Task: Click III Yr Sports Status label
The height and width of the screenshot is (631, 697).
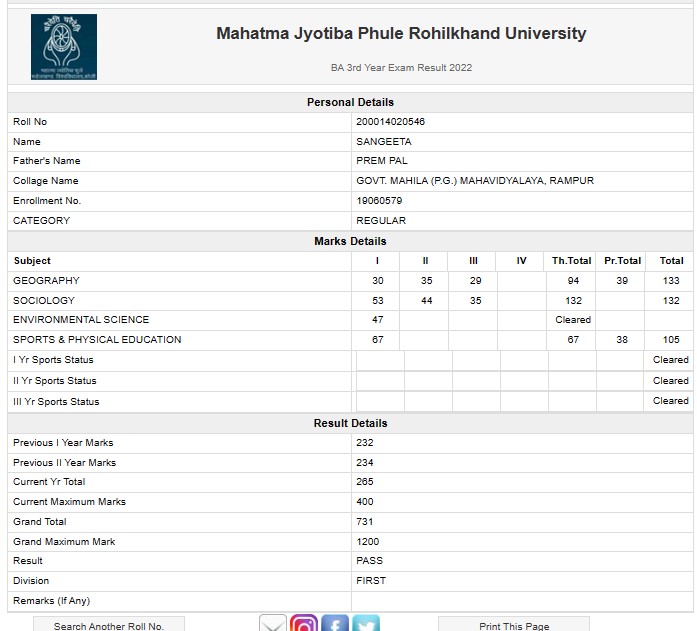Action: [56, 401]
